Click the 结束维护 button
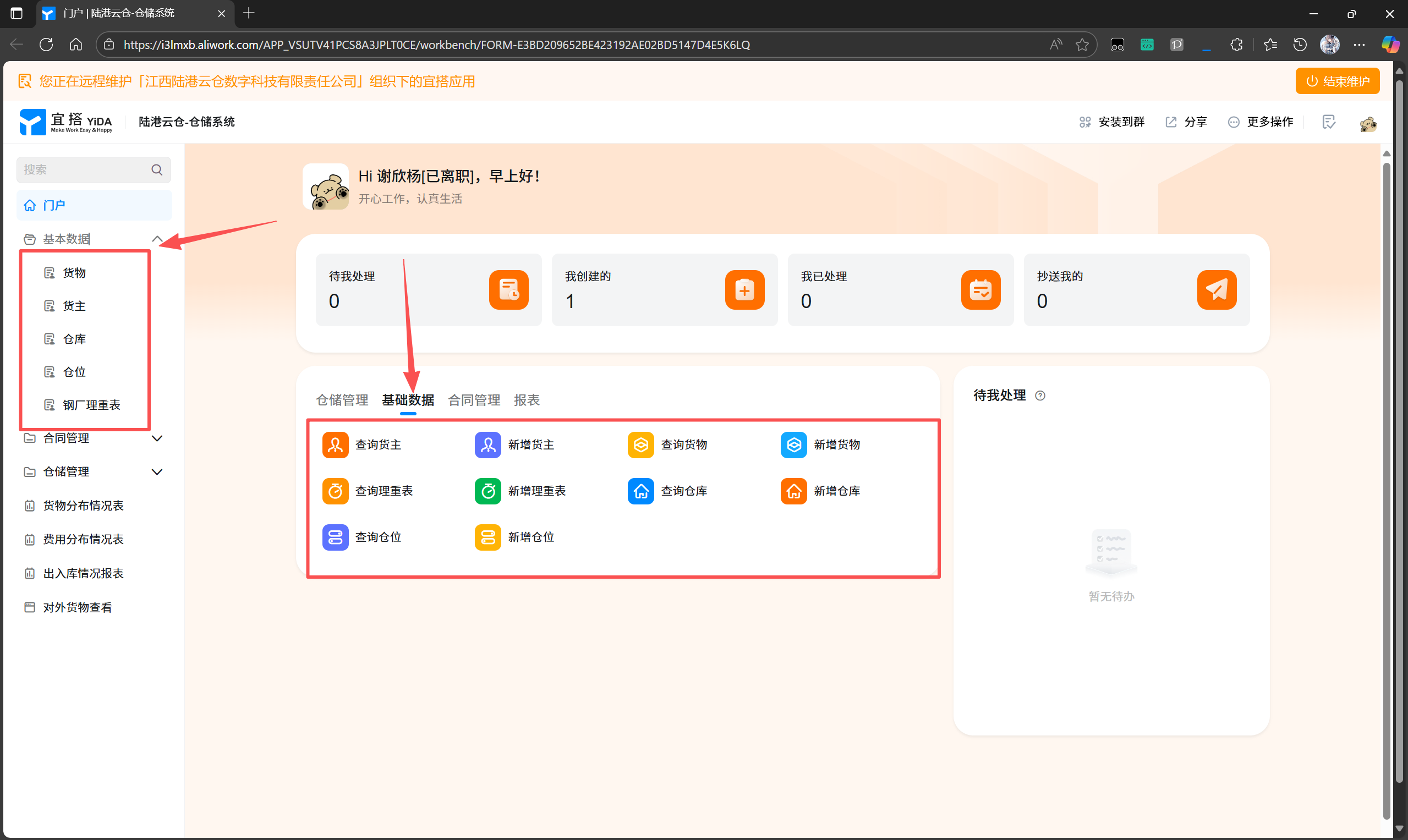 [x=1337, y=81]
